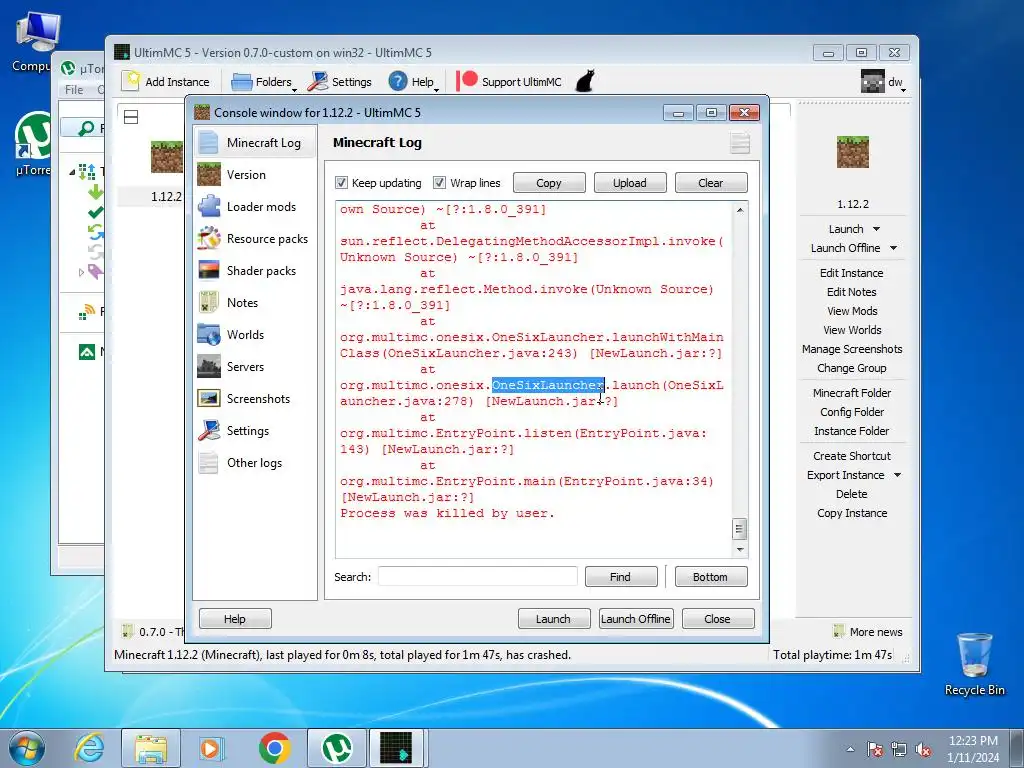Click Delete in instance panel

point(852,494)
